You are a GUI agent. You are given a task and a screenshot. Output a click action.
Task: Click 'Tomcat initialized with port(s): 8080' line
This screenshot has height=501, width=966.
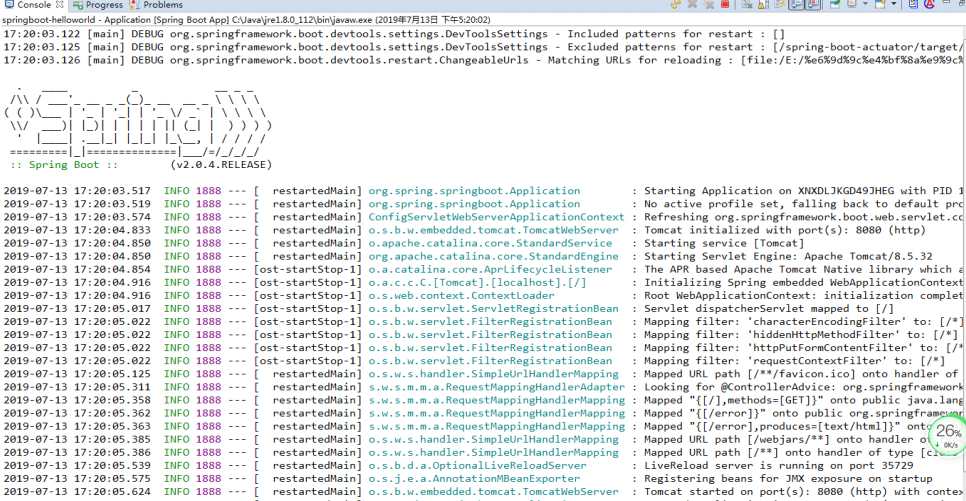click(x=465, y=230)
